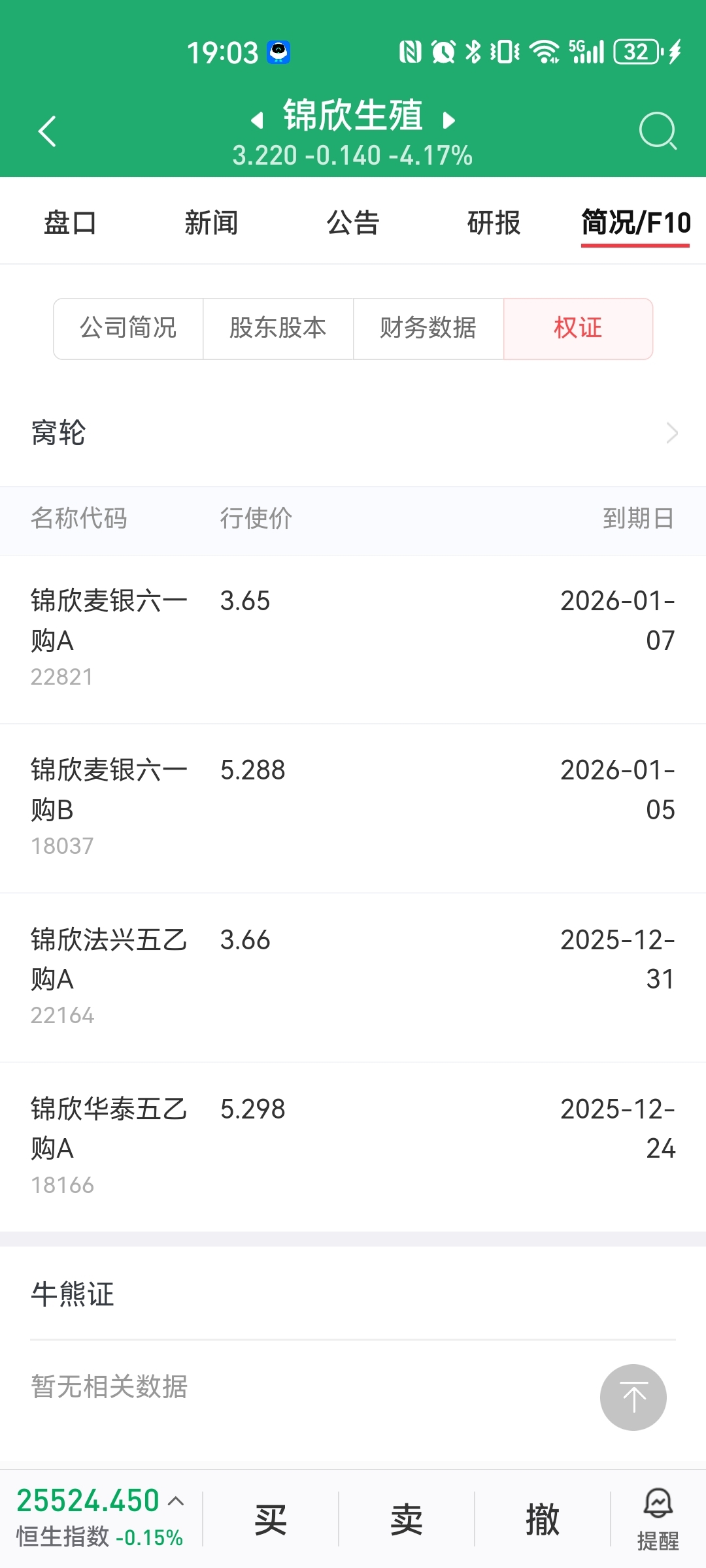Tap the Wi-Fi status icon
This screenshot has width=706, height=1568.
(x=544, y=52)
